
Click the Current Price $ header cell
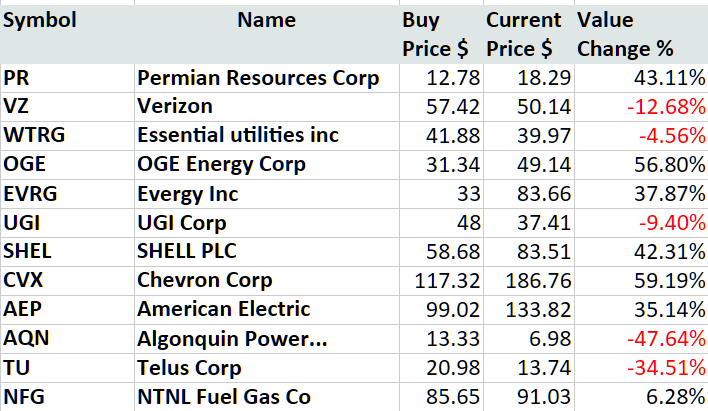(524, 34)
